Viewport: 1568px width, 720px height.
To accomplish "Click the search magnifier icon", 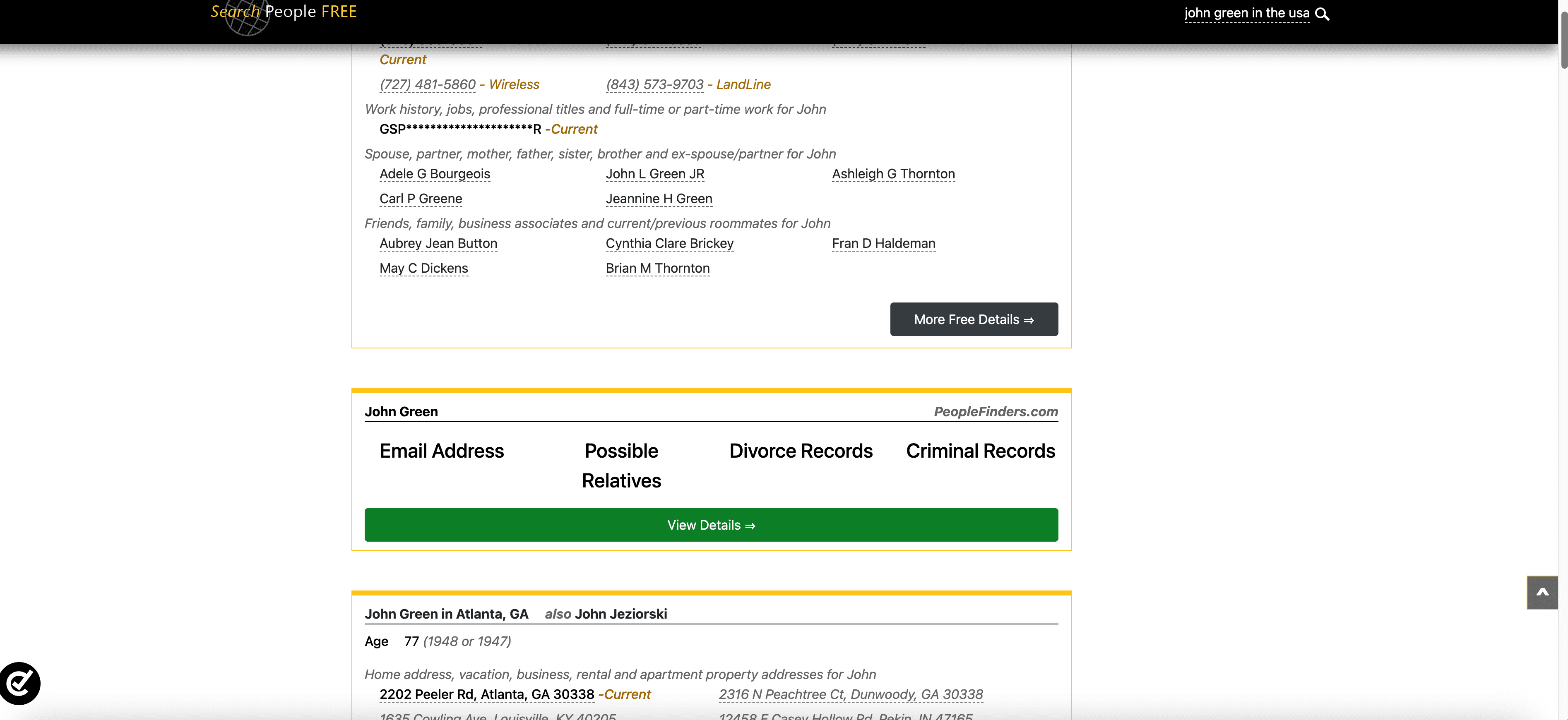I will (x=1322, y=14).
